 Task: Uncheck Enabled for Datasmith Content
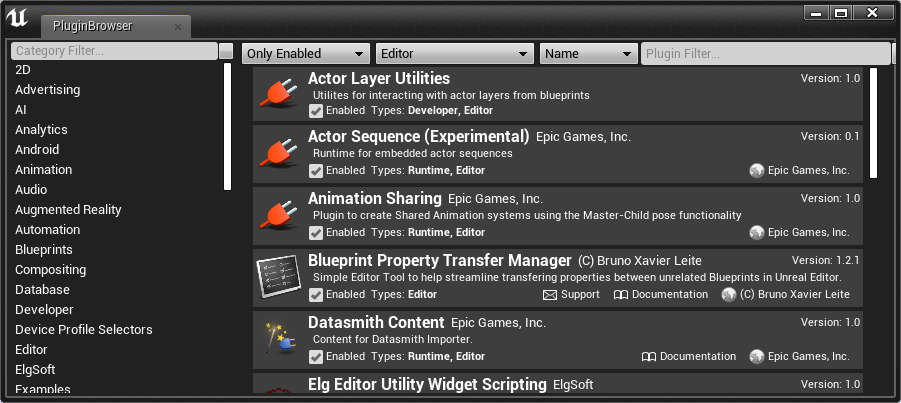coord(315,357)
